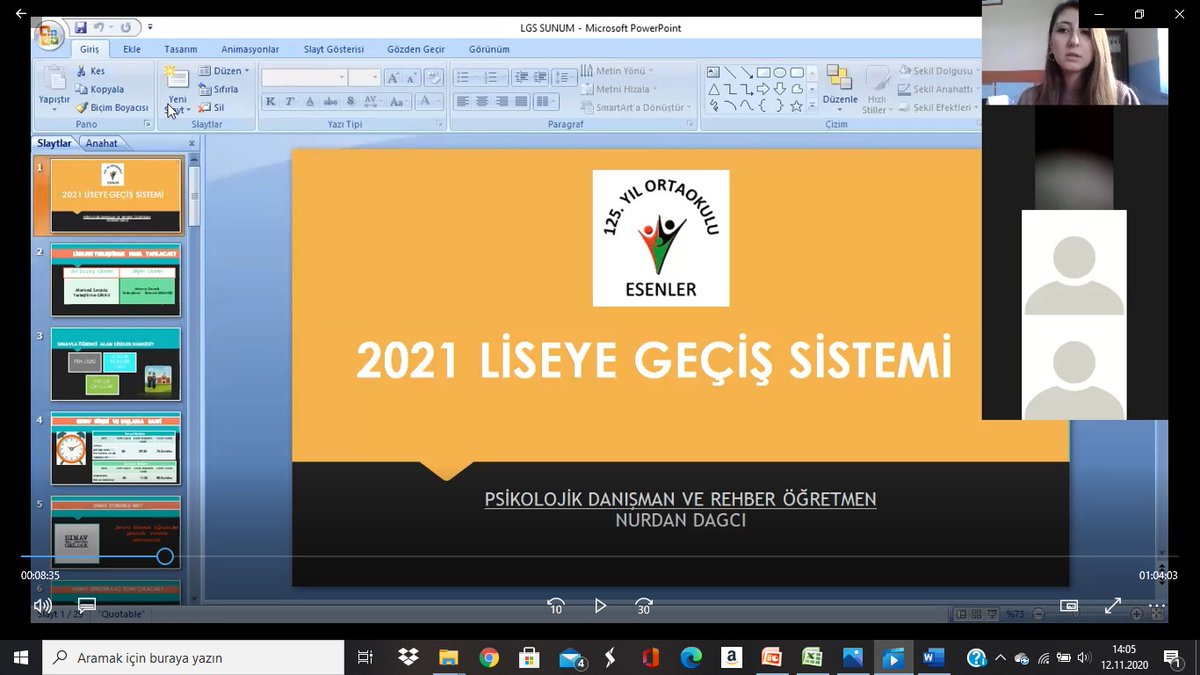The image size is (1200, 675).
Task: Enter full screen with the expand arrows icon
Action: pos(1113,605)
